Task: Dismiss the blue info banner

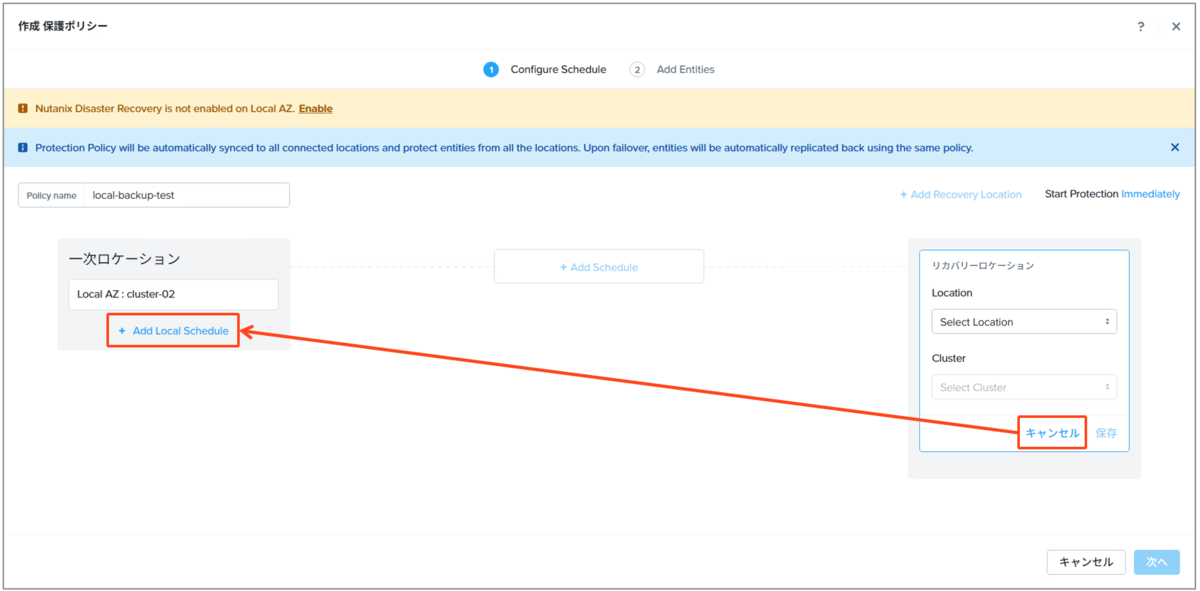Action: pyautogui.click(x=1175, y=147)
